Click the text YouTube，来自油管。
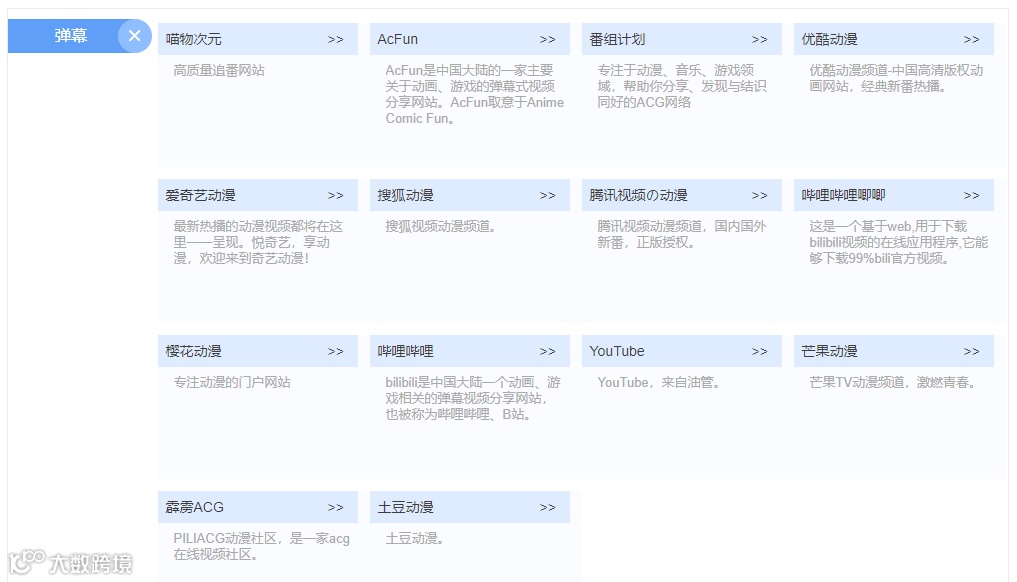1017x582 pixels. coord(660,382)
